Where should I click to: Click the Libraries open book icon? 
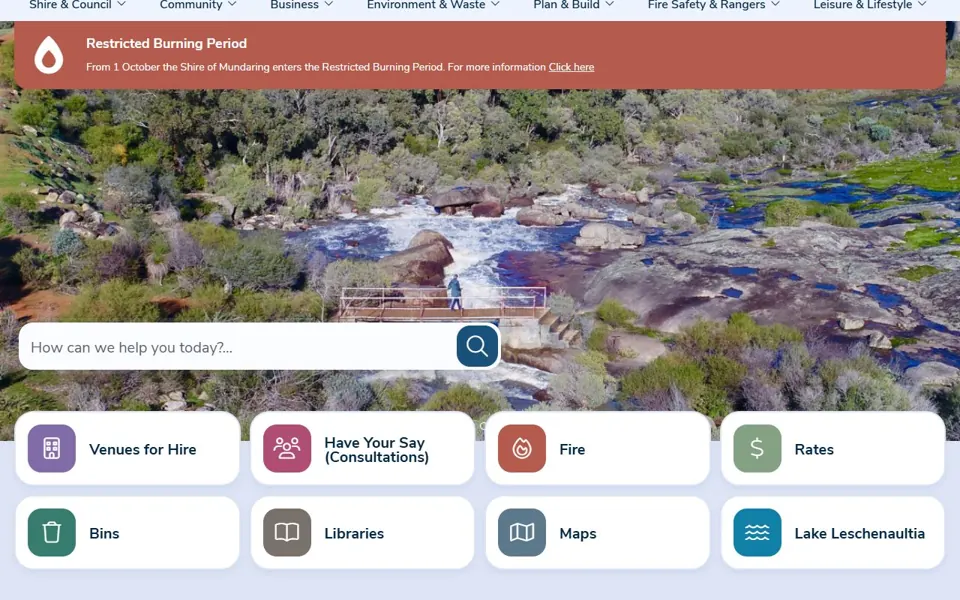point(287,532)
